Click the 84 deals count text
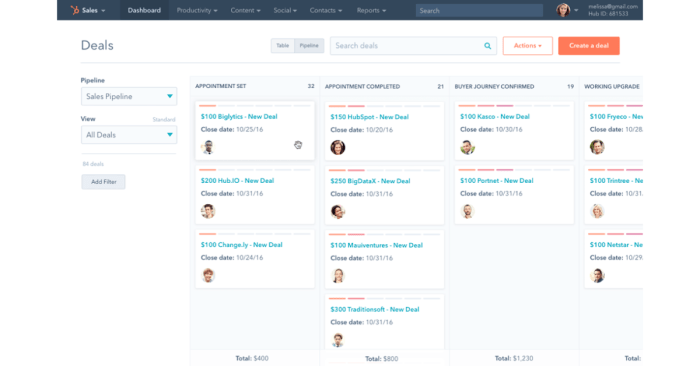This screenshot has height=366, width=700. (93, 164)
